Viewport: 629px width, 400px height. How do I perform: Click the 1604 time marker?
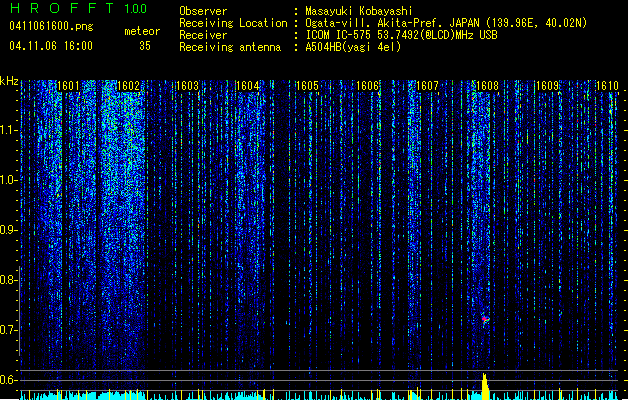point(248,86)
